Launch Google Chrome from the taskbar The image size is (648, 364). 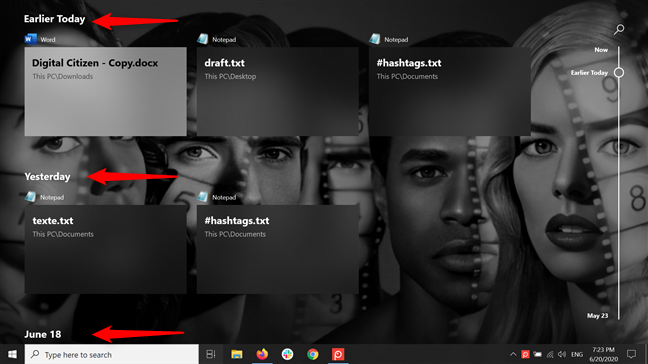pos(313,354)
